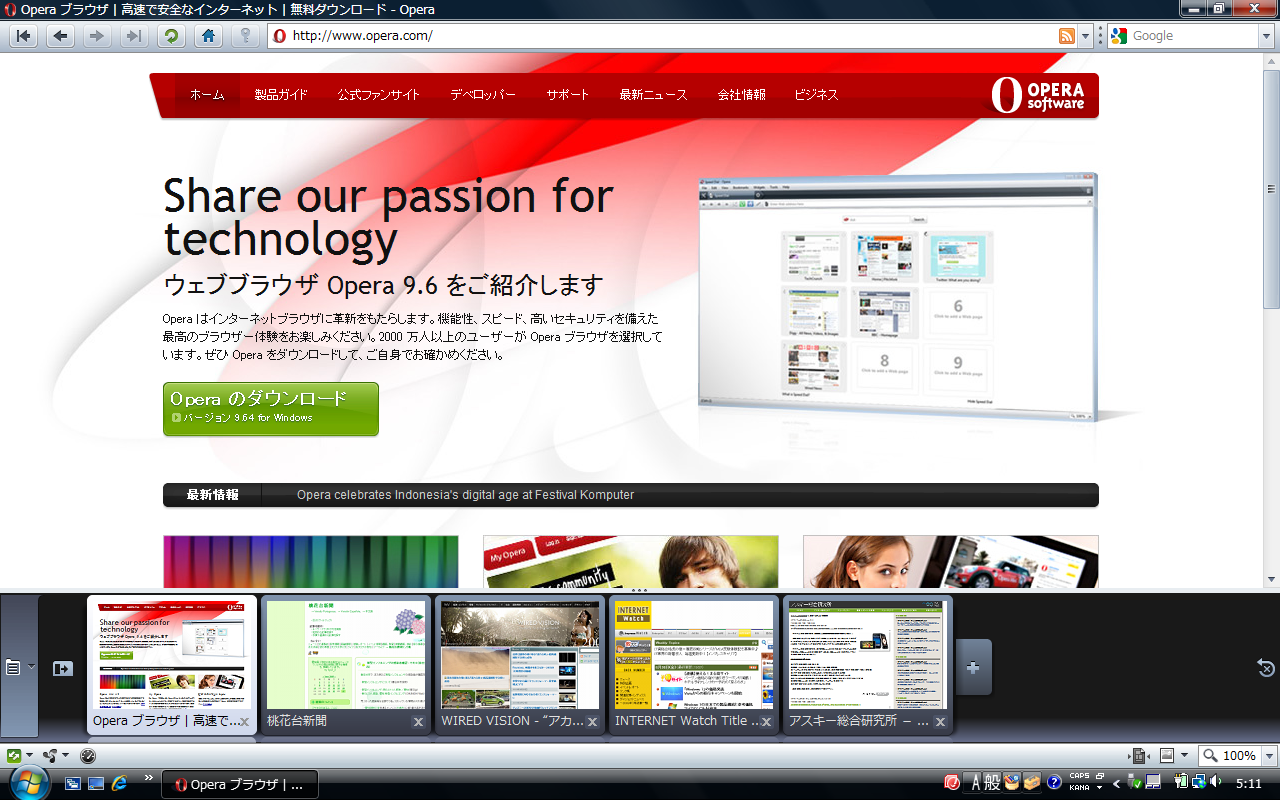Open the address bar history dropdown
1280x800 pixels.
1086,36
